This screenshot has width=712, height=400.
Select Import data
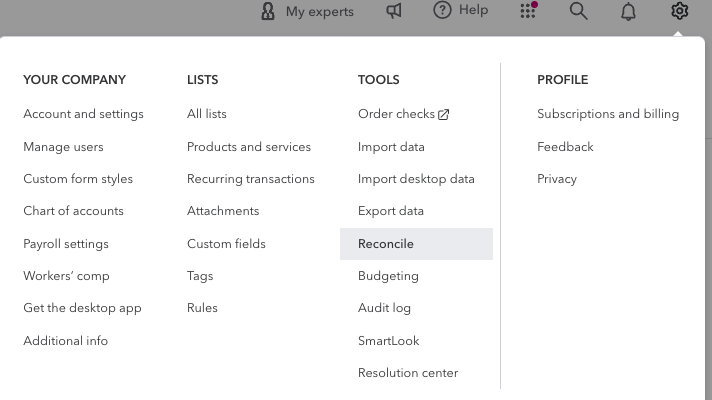point(391,147)
